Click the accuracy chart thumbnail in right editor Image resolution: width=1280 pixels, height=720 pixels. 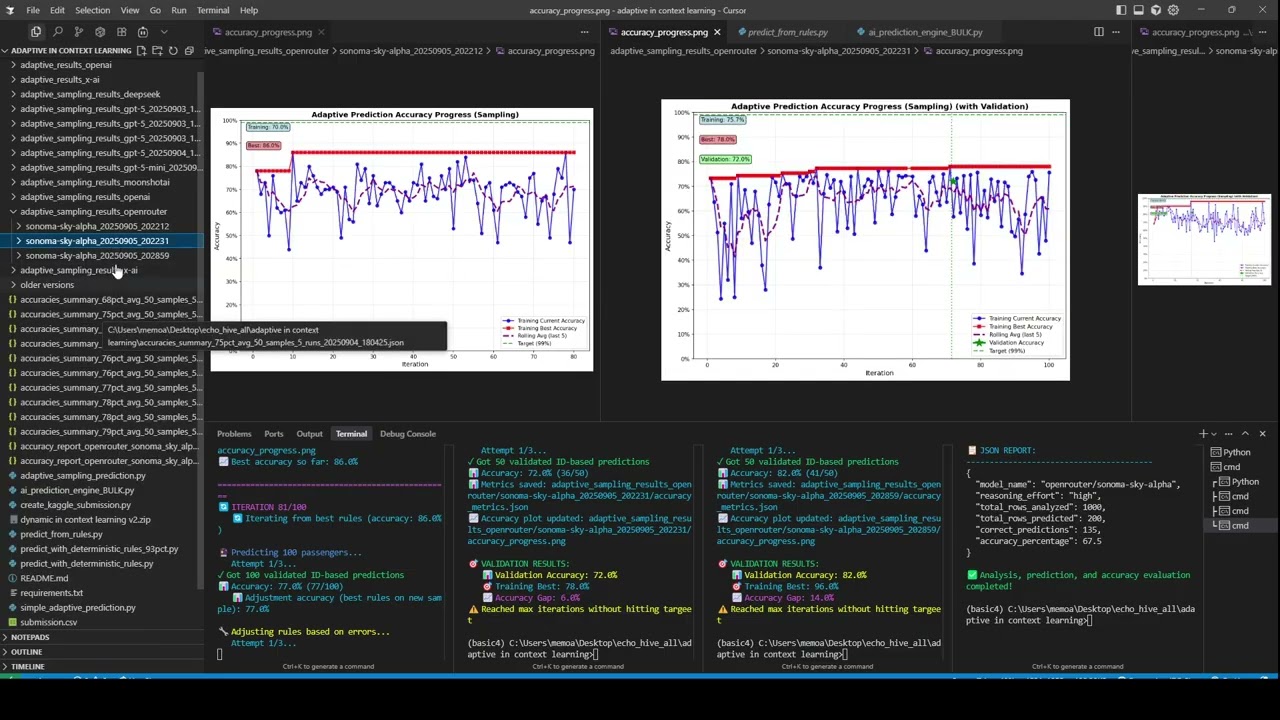(x=1204, y=239)
